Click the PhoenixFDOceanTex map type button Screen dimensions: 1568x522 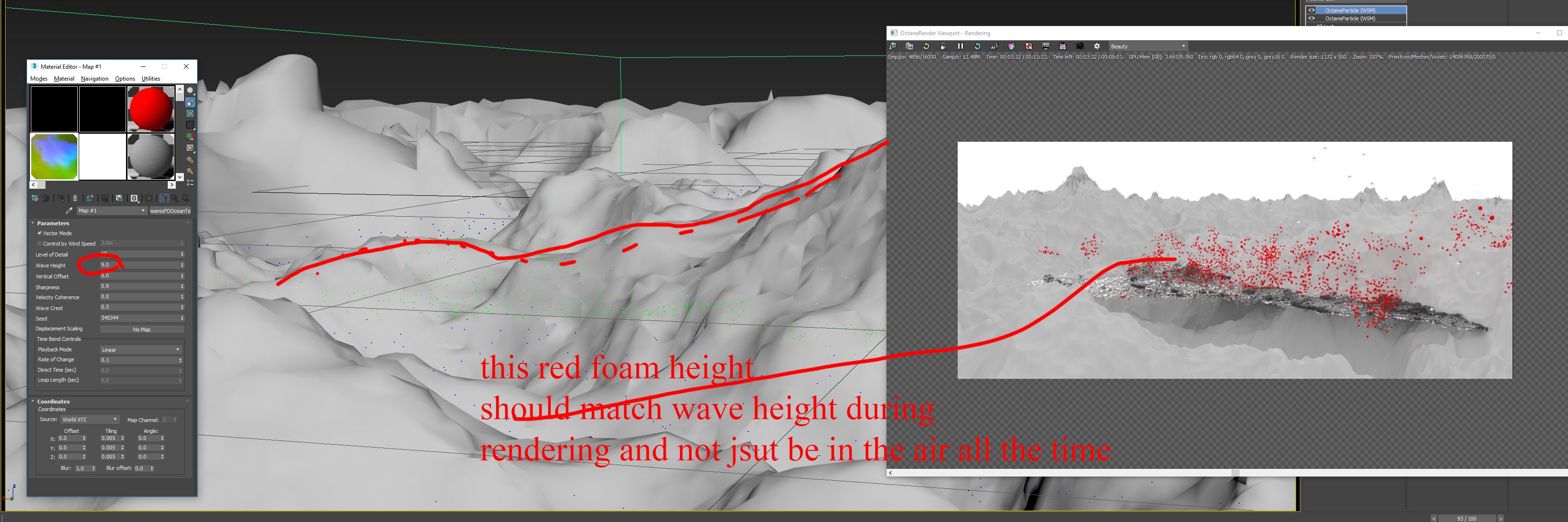[x=171, y=211]
